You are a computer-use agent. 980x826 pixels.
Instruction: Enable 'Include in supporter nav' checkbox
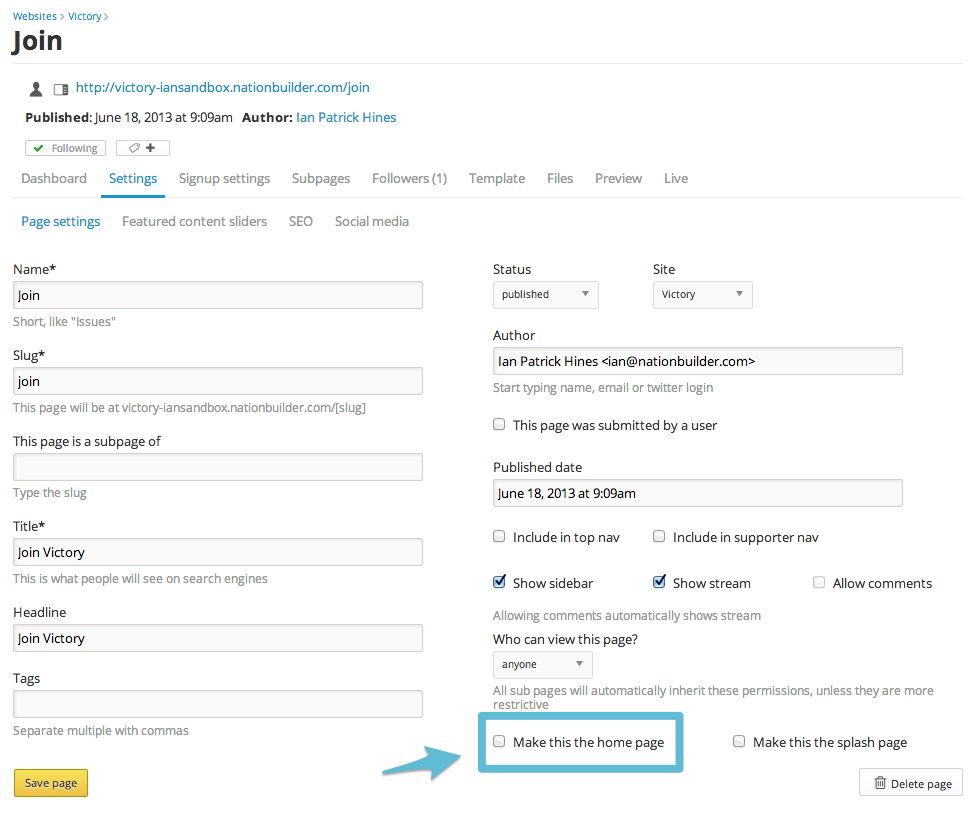[659, 537]
